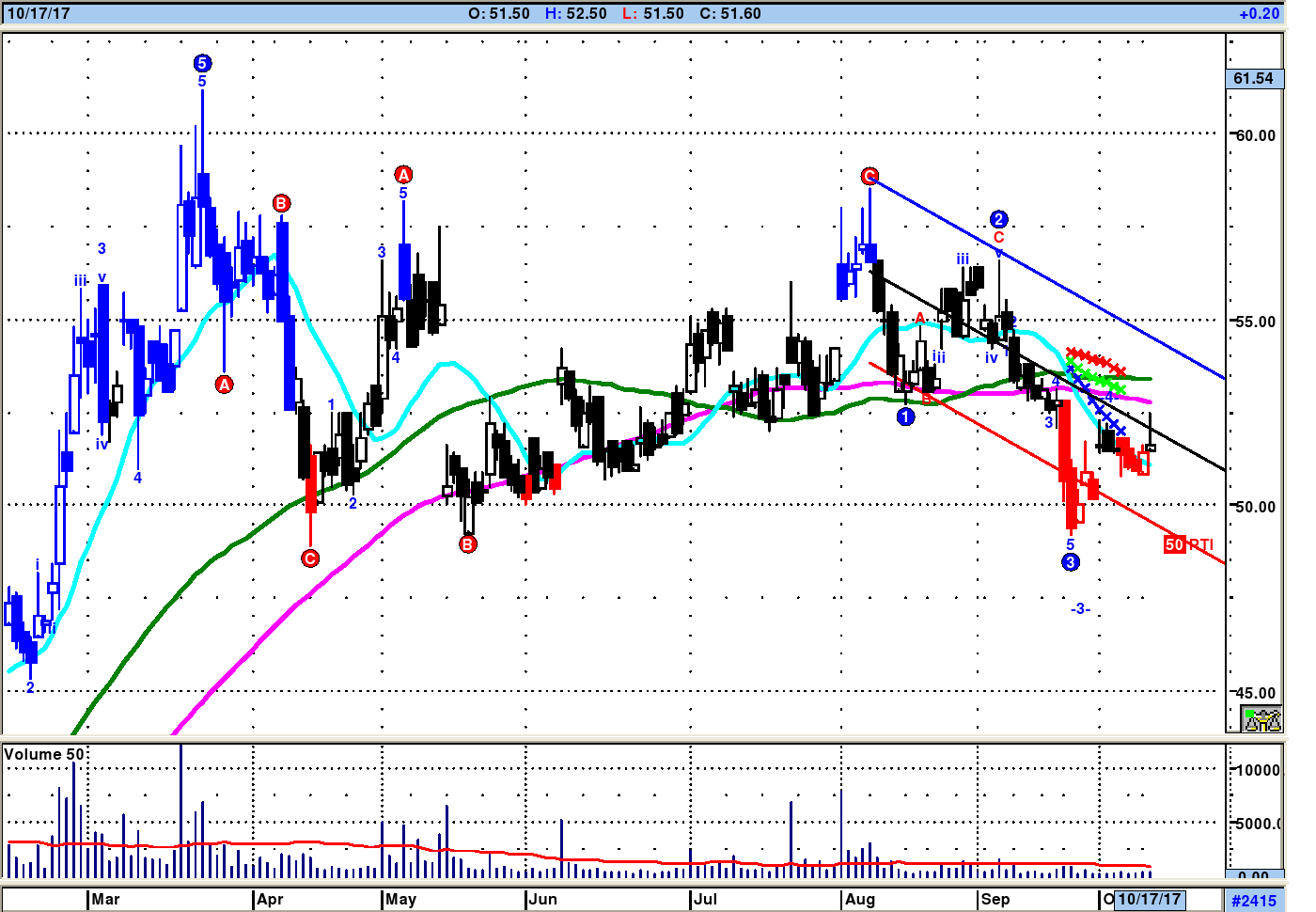Click the Volume 50 panel label
1316x912 pixels.
44,754
